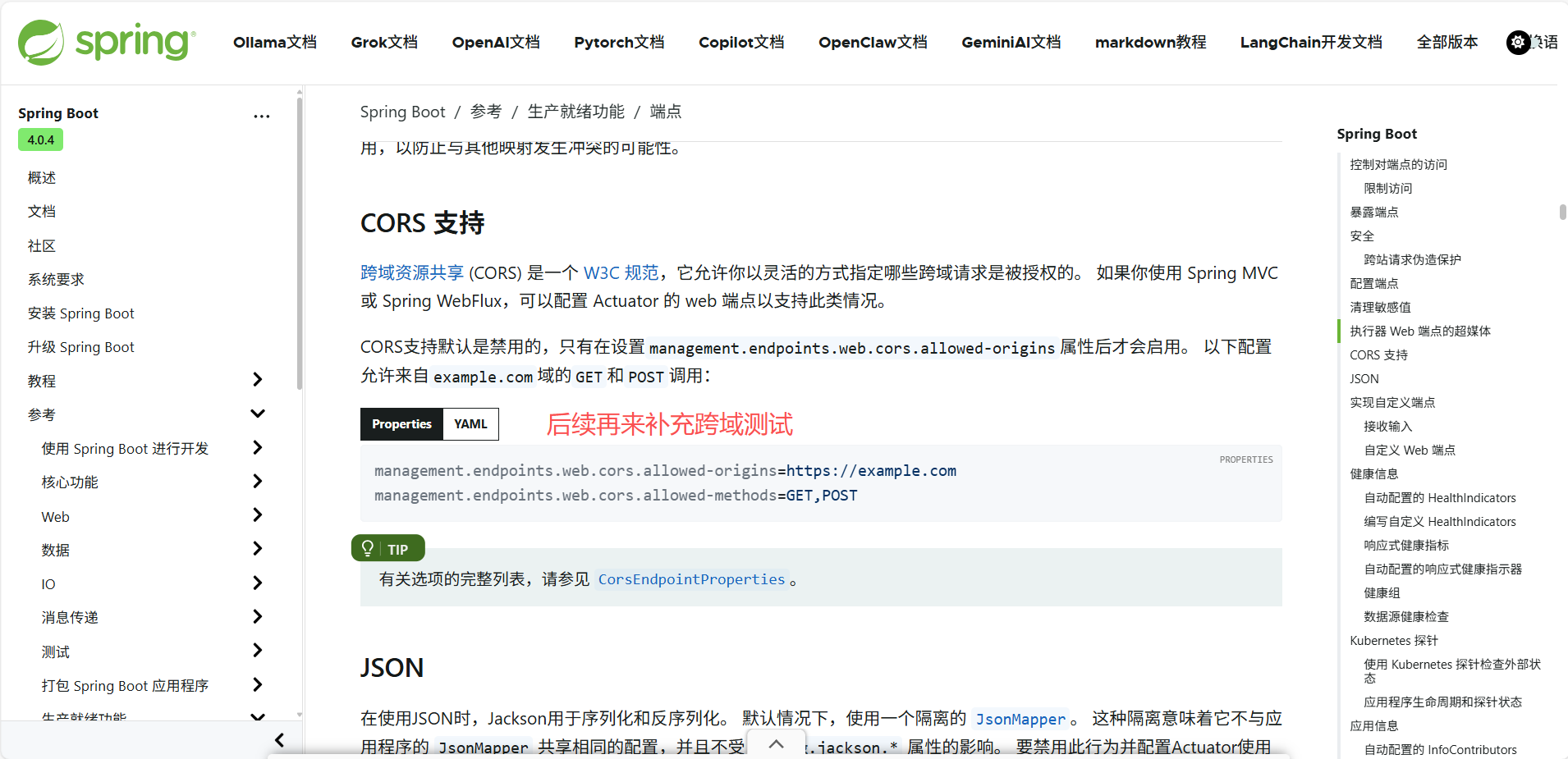Click the CORS 支持 heading
This screenshot has height=759, width=1568.
[x=423, y=223]
